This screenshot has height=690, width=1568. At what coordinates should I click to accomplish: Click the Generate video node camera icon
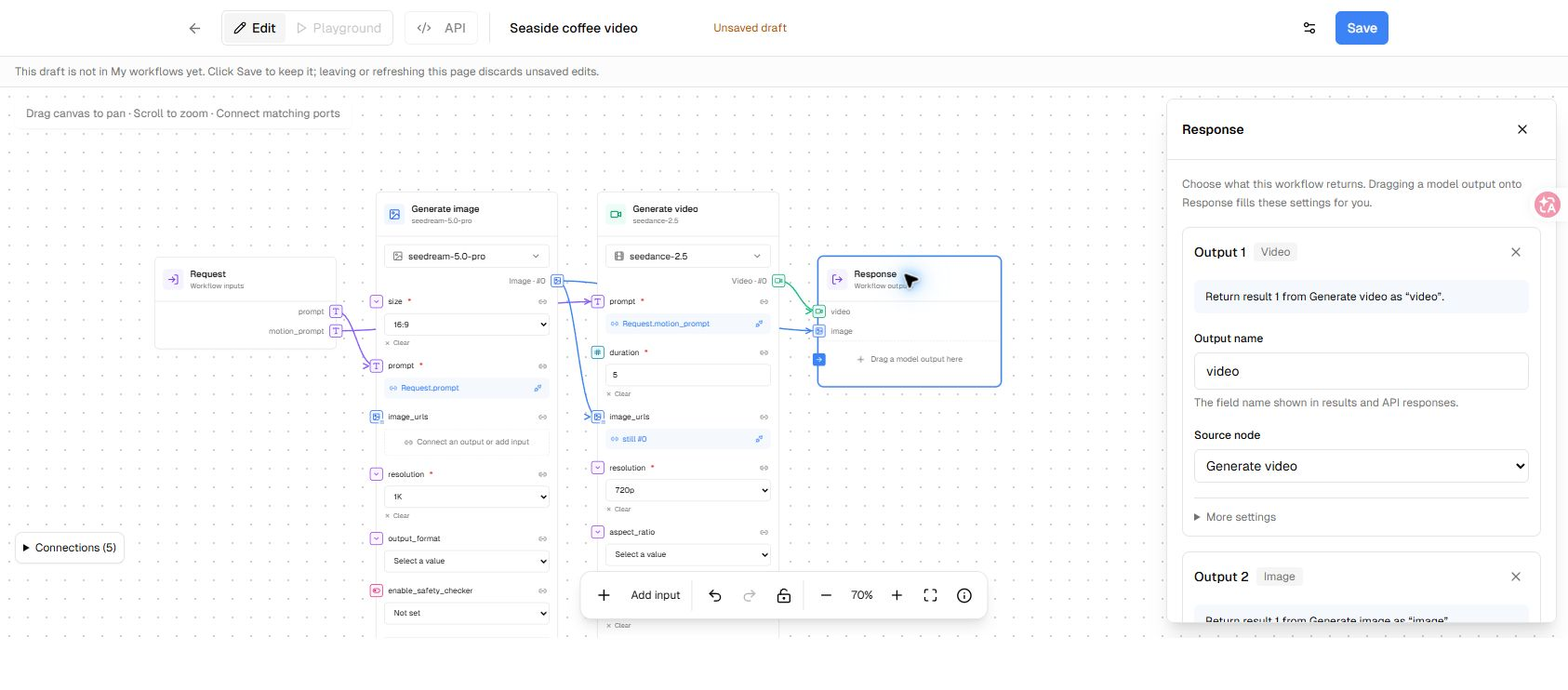click(616, 214)
